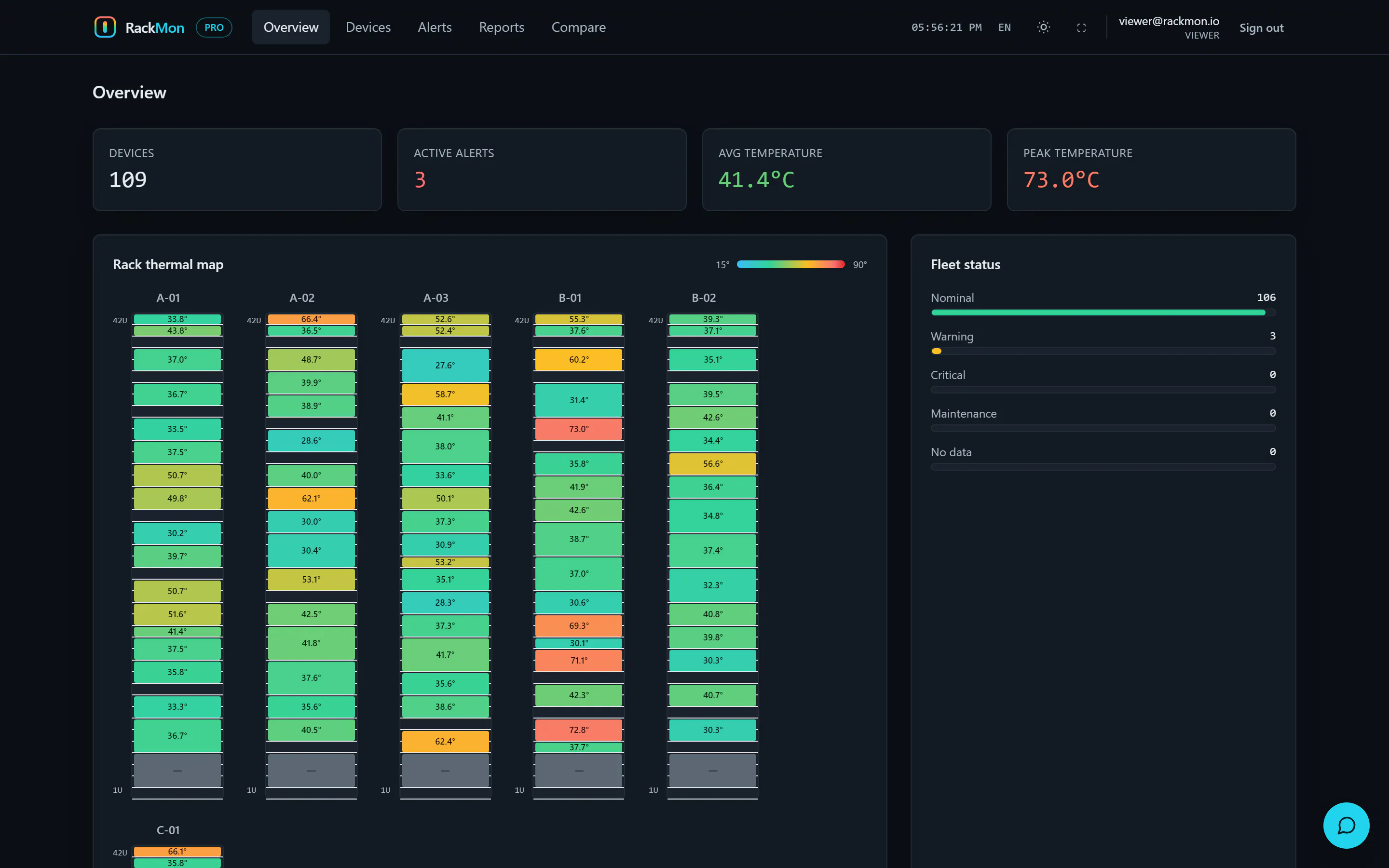Click the RackMon logo icon
This screenshot has height=868, width=1389.
[105, 27]
